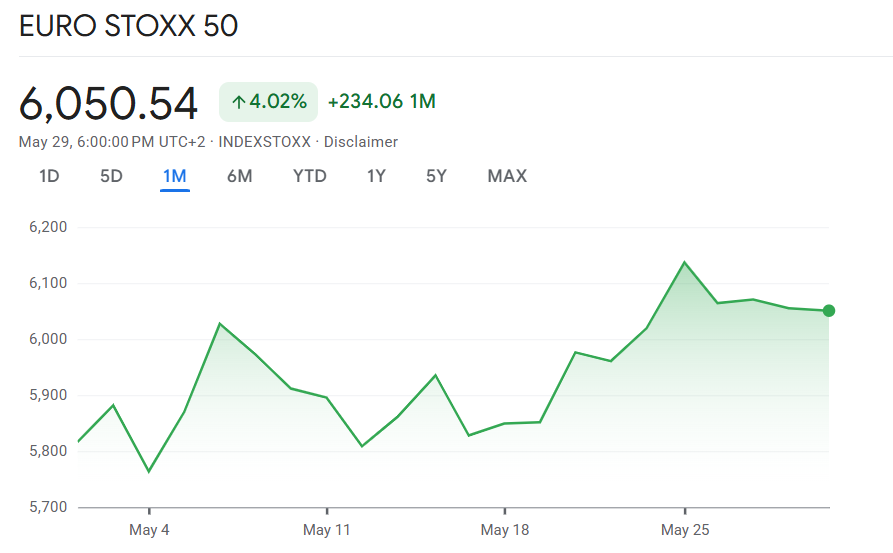Switch chart to 6M range

pyautogui.click(x=239, y=176)
